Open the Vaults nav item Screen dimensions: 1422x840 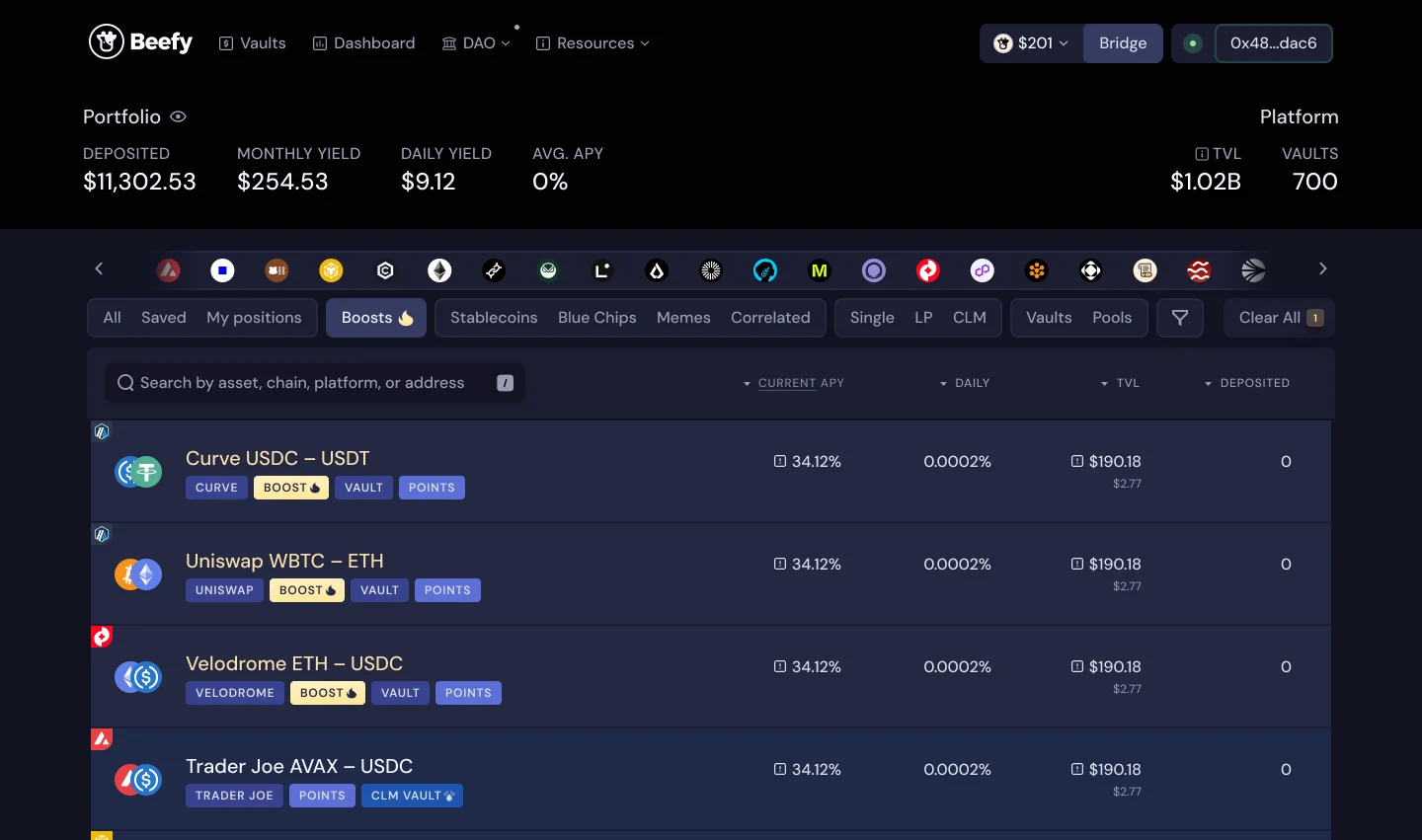pyautogui.click(x=253, y=43)
